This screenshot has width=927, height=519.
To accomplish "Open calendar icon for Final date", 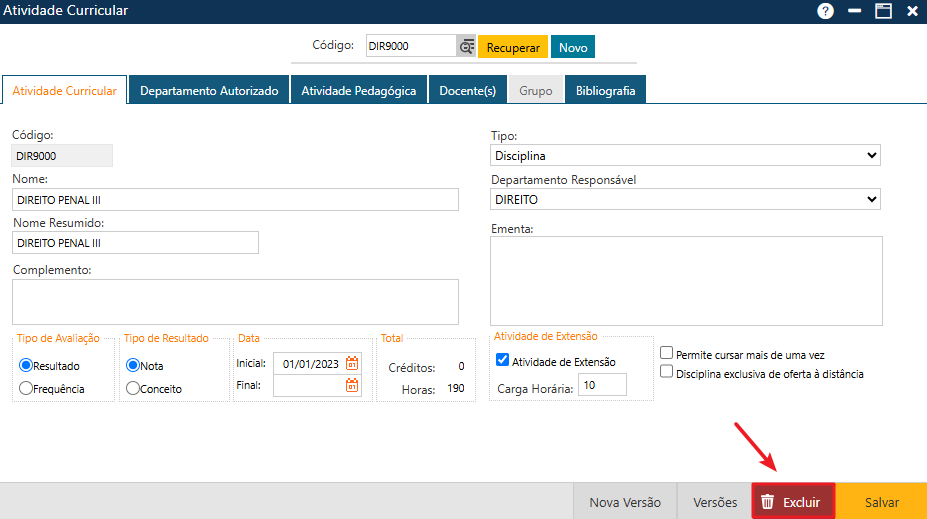I will pyautogui.click(x=352, y=385).
